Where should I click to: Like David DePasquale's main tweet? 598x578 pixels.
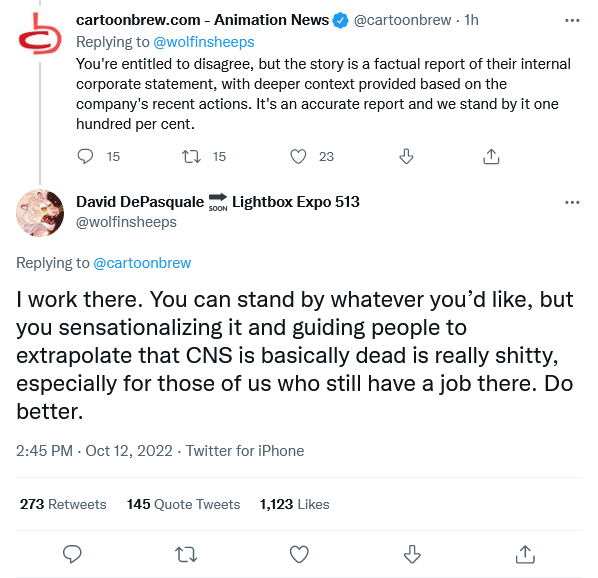click(299, 554)
